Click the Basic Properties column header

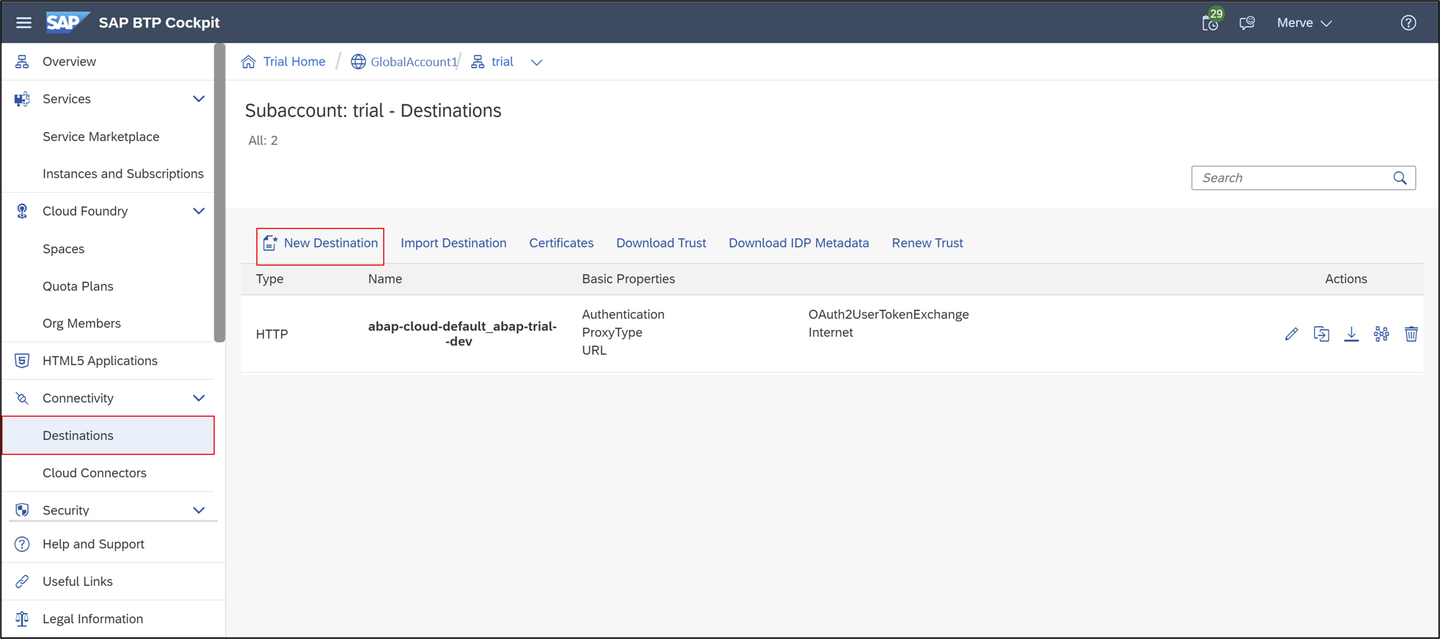coord(628,279)
